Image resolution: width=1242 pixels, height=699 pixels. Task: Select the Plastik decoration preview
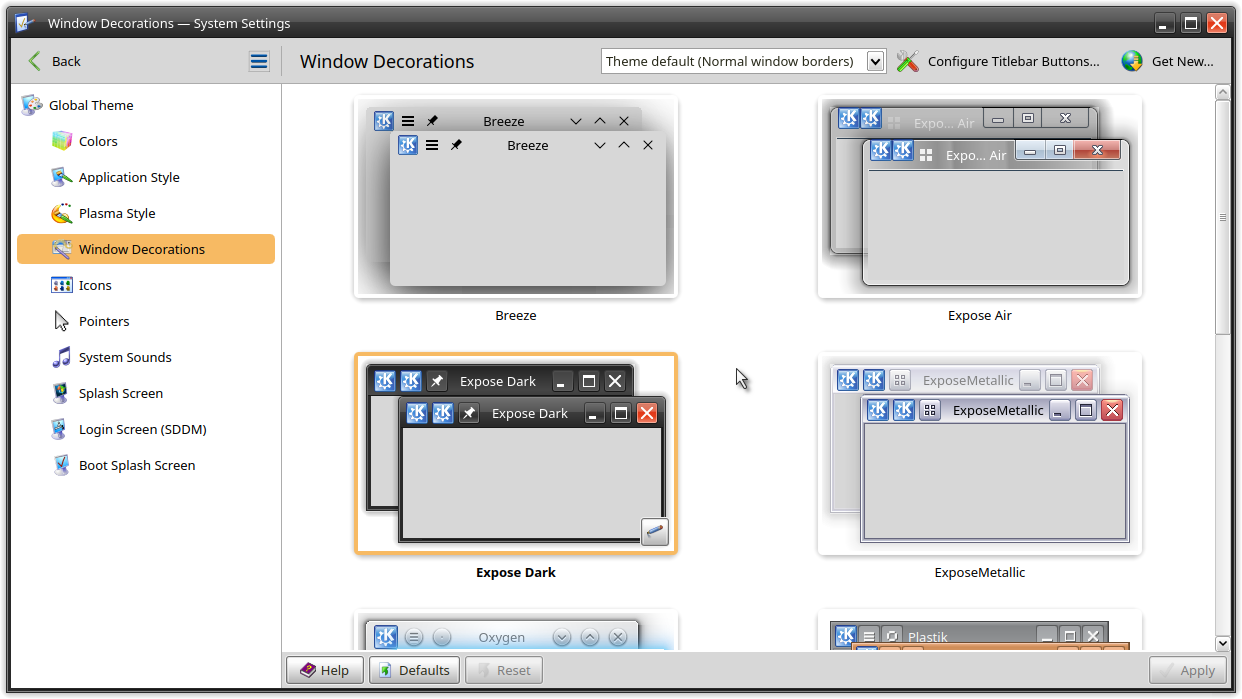pyautogui.click(x=980, y=631)
